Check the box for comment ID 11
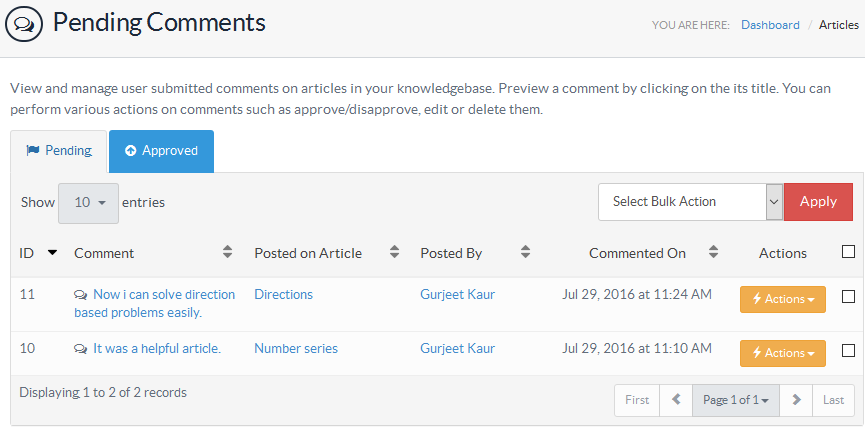The image size is (865, 427). [x=848, y=296]
